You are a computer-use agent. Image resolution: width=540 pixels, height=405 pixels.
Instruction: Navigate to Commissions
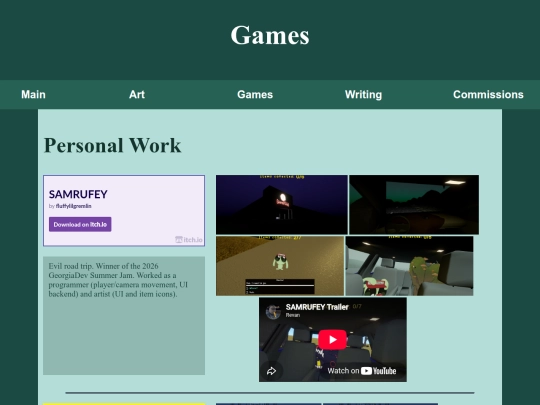(x=488, y=94)
